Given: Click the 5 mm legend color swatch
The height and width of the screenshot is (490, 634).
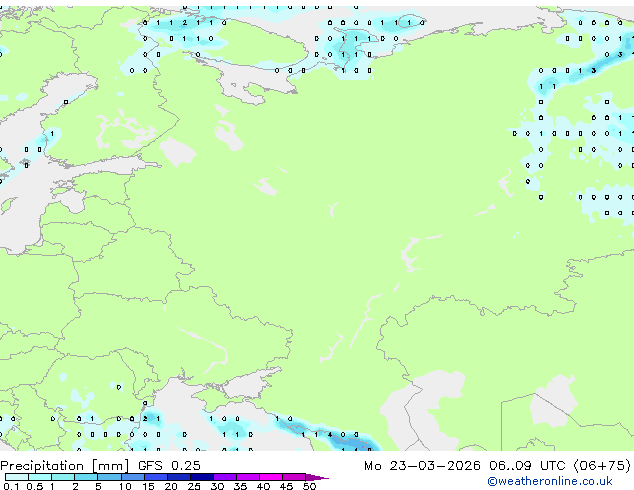Looking at the screenshot, I should 109,477.
